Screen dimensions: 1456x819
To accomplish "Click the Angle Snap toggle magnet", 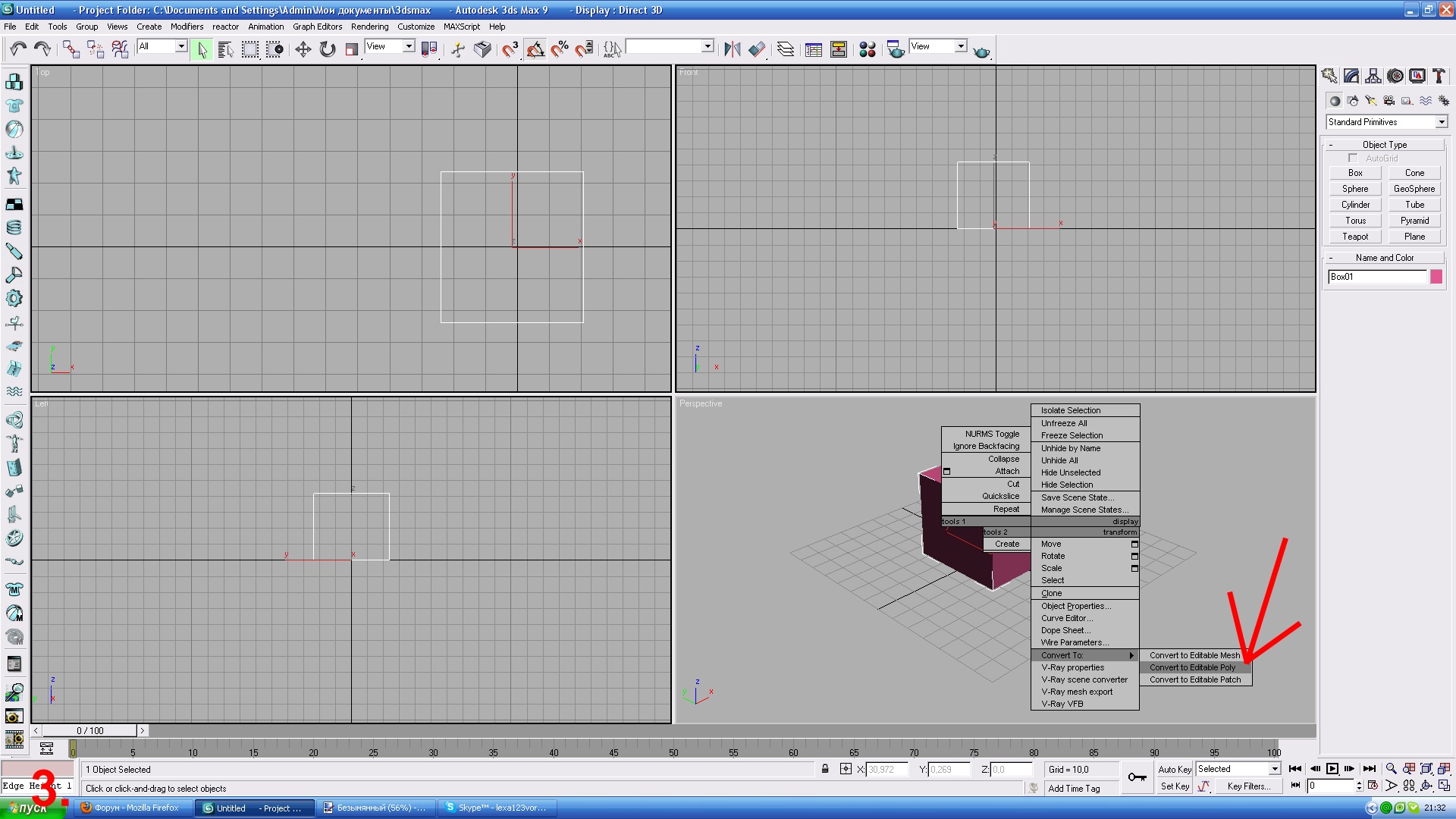I will pyautogui.click(x=535, y=49).
